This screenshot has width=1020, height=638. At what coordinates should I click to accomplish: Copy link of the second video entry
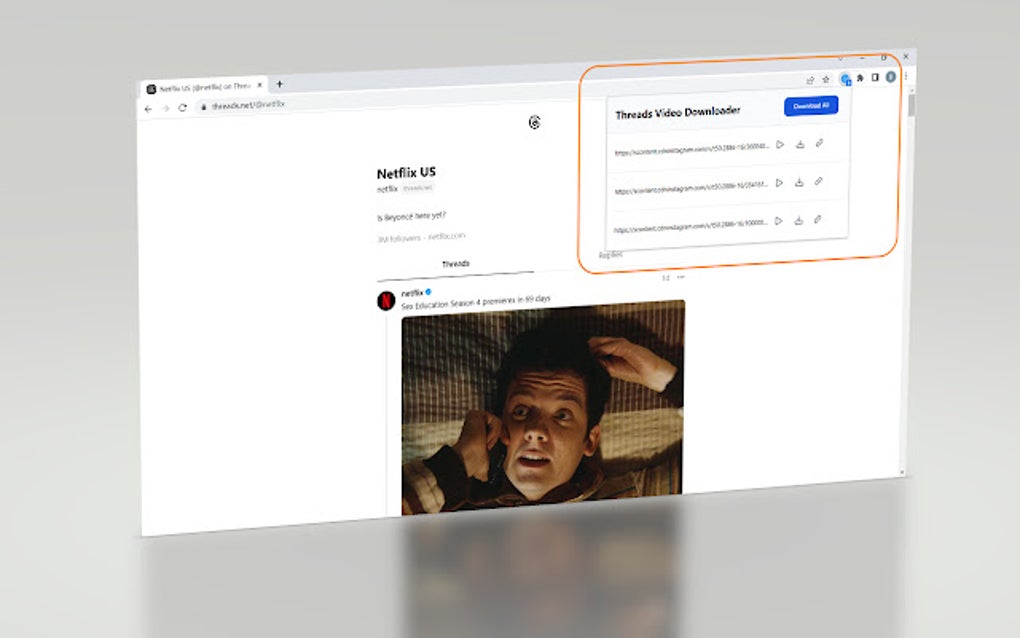click(818, 181)
